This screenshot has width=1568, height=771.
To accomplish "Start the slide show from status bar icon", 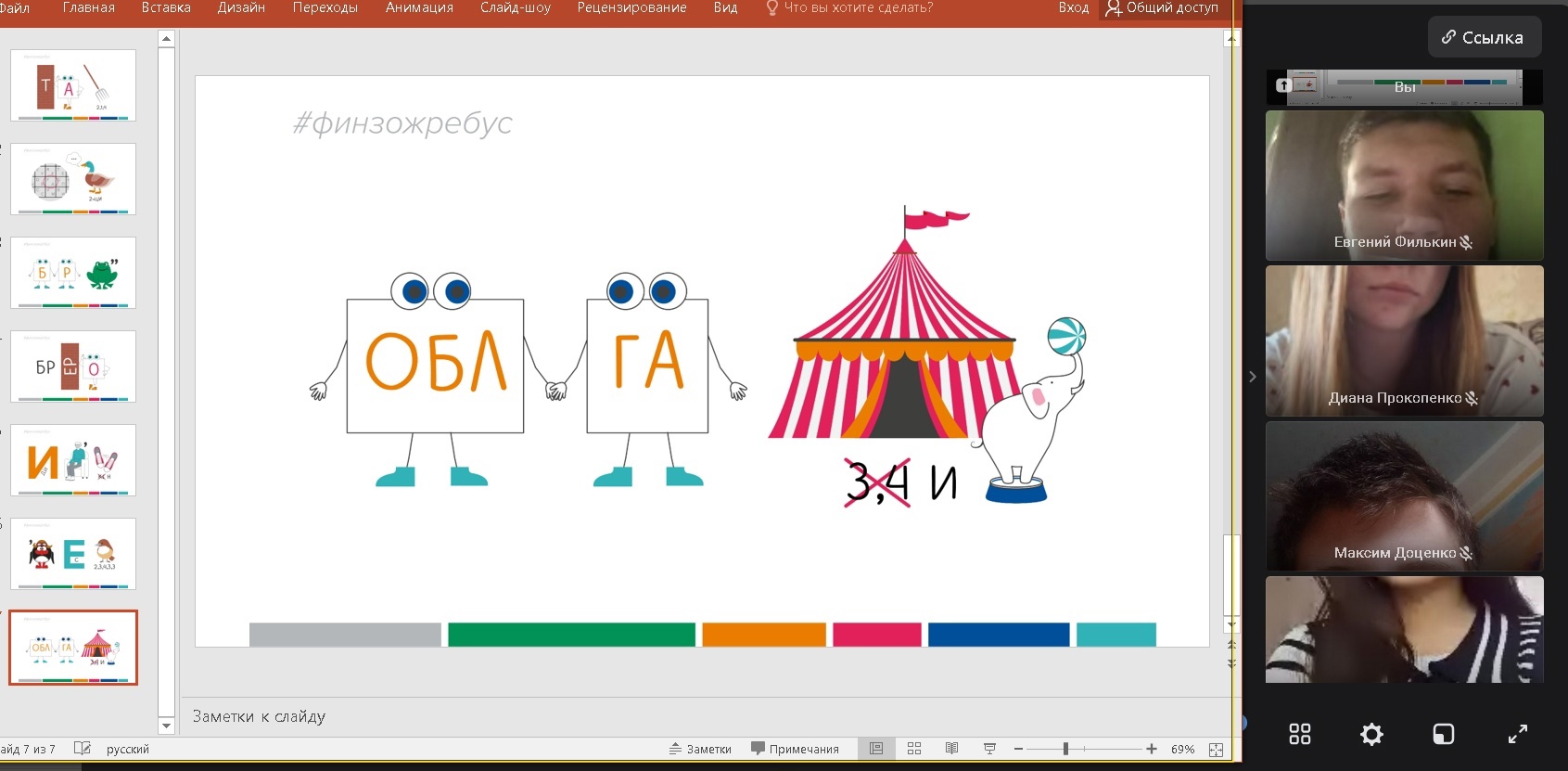I will point(989,749).
